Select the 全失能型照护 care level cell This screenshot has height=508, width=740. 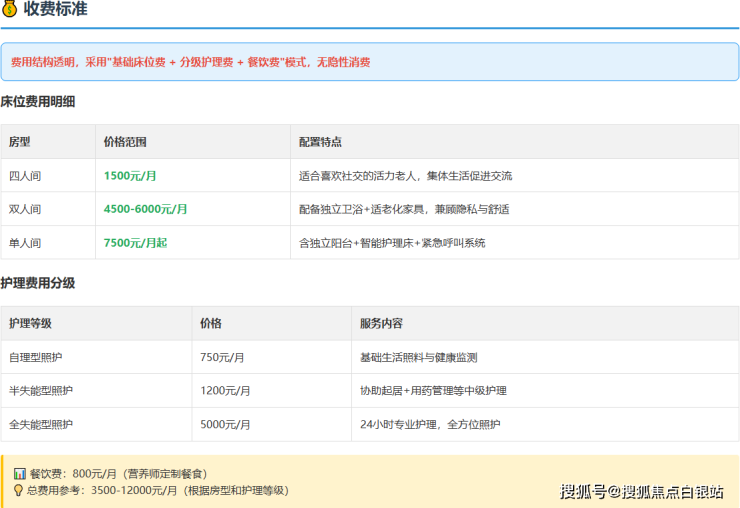[x=41, y=425]
